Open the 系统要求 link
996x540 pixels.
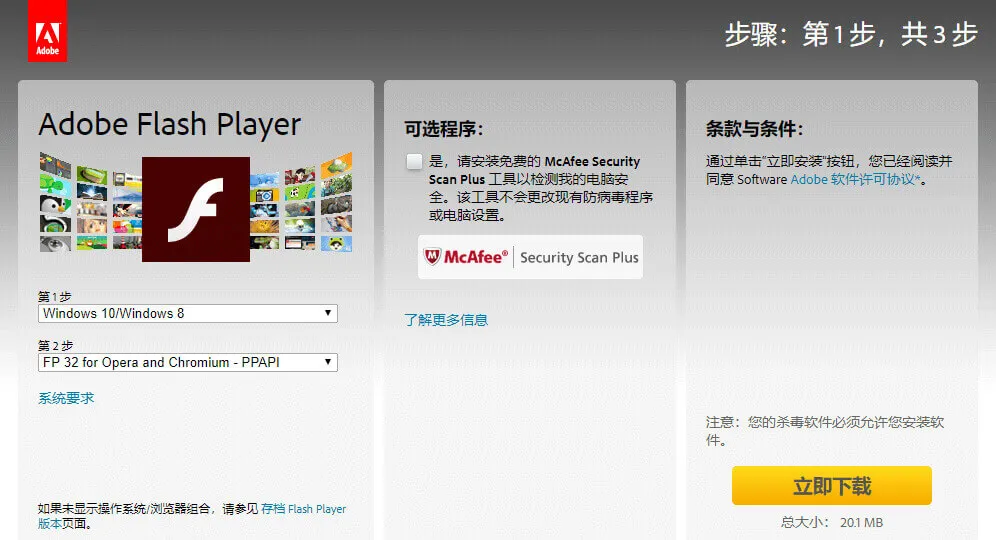(66, 398)
